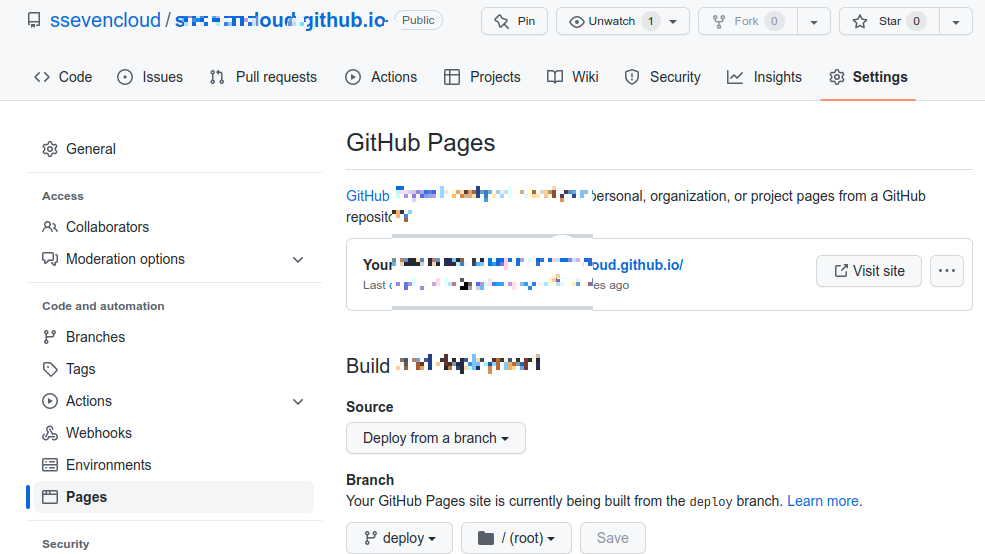Screen dimensions: 985x554
Task: Click the Branches git-branch icon in sidebar
Action: (x=50, y=337)
